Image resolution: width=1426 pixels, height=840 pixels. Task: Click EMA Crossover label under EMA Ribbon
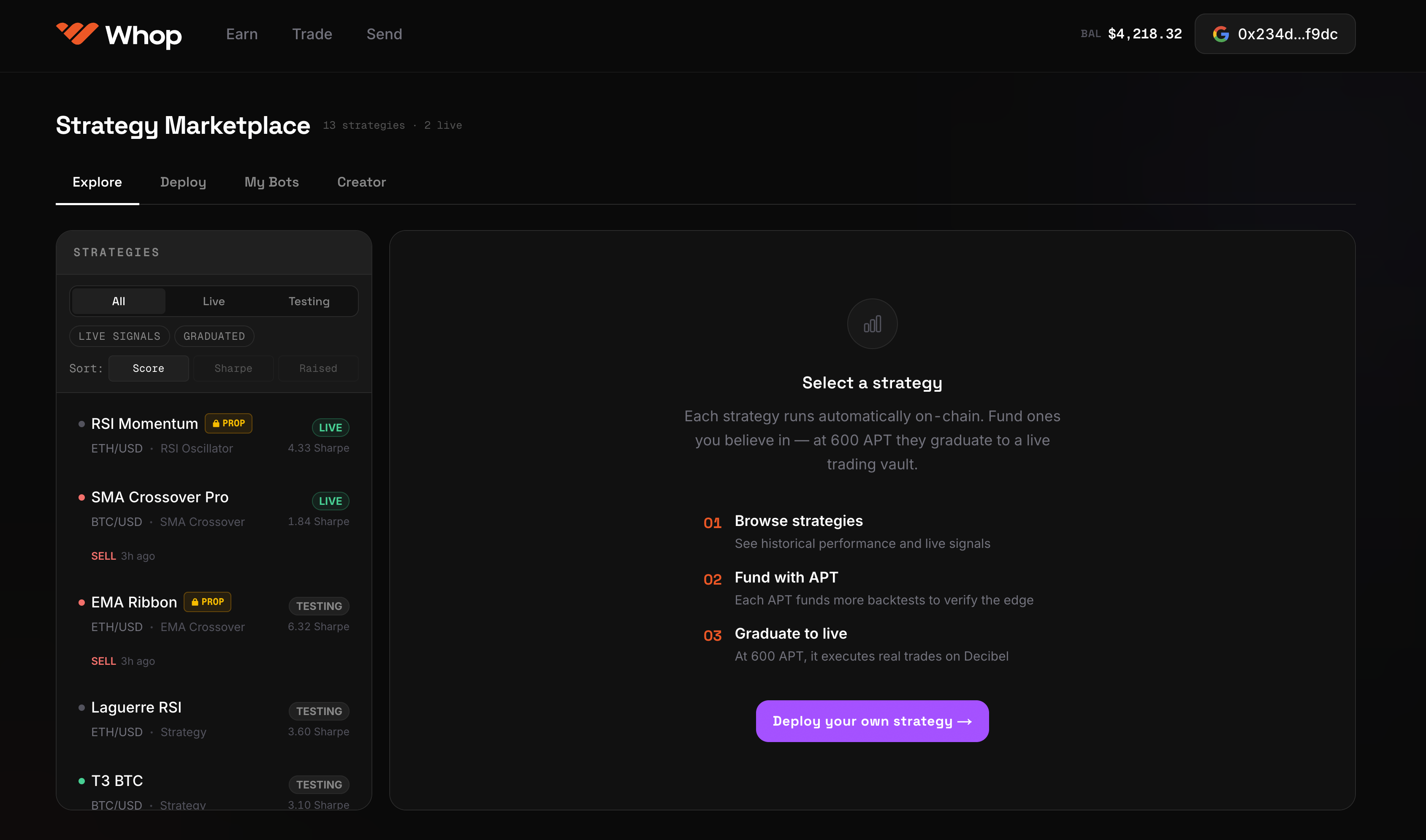(x=202, y=627)
